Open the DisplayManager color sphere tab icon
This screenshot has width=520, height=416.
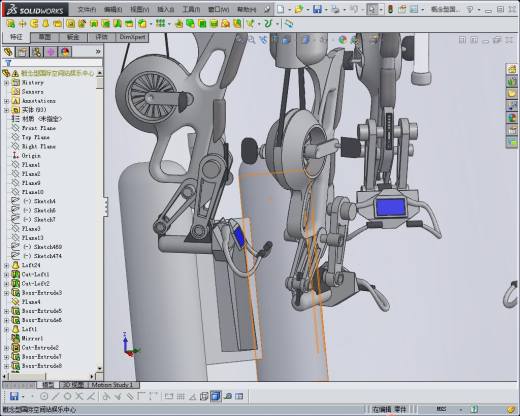click(65, 52)
